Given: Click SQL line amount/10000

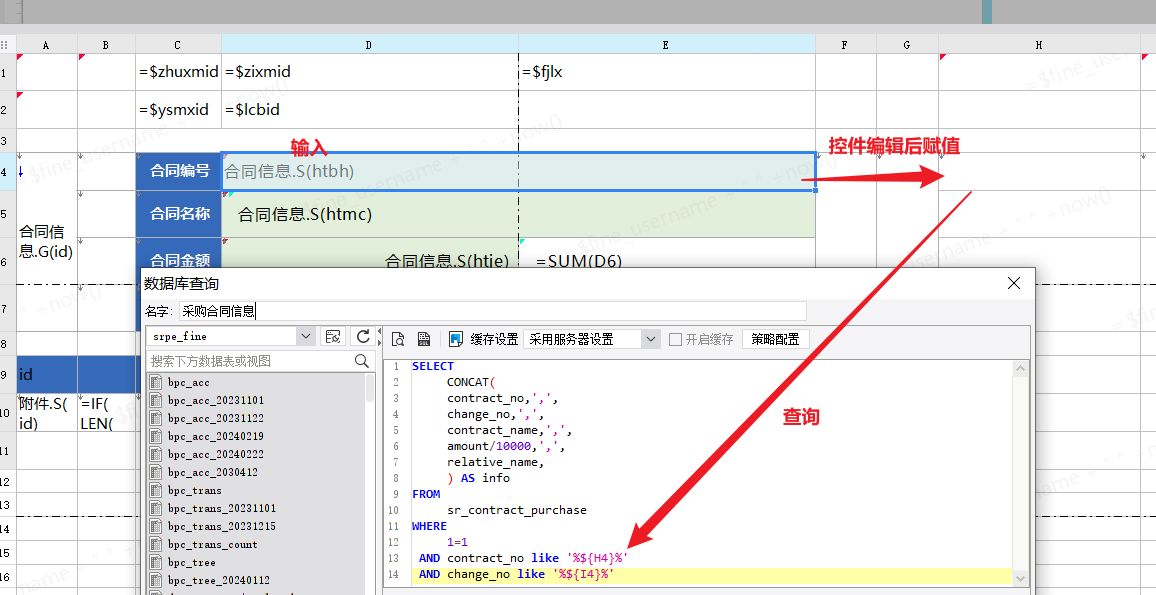Looking at the screenshot, I should tap(506, 446).
